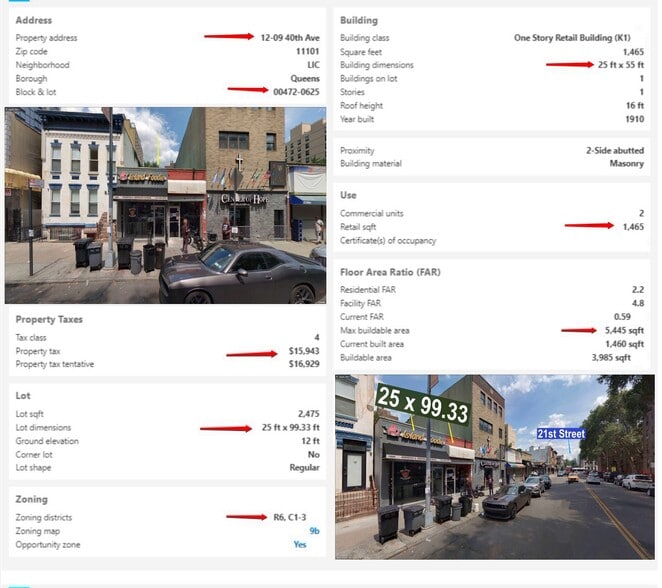Follow the Opportunity zone Yes link
The width and height of the screenshot is (662, 588).
(x=300, y=545)
